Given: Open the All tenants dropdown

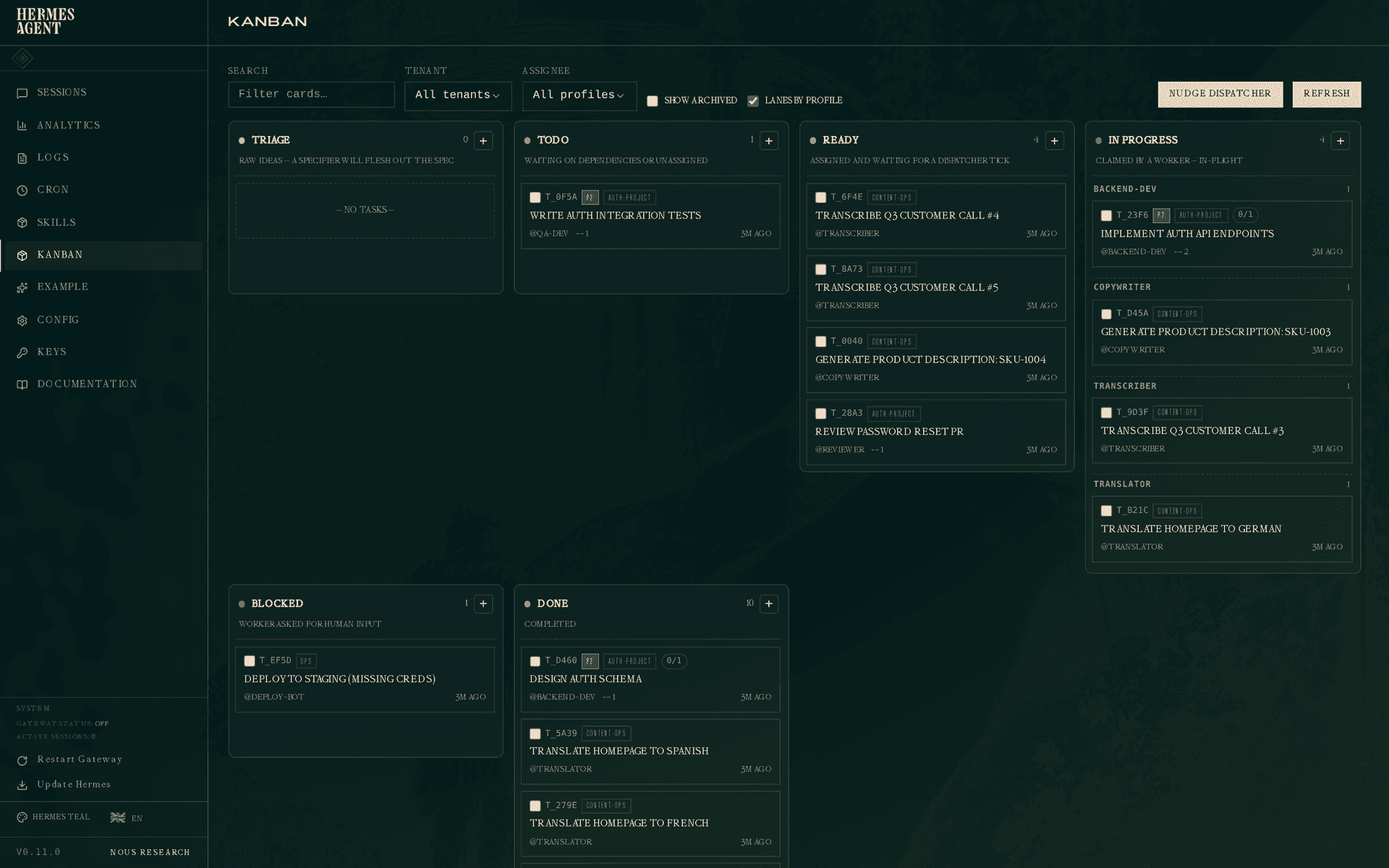Looking at the screenshot, I should [458, 95].
